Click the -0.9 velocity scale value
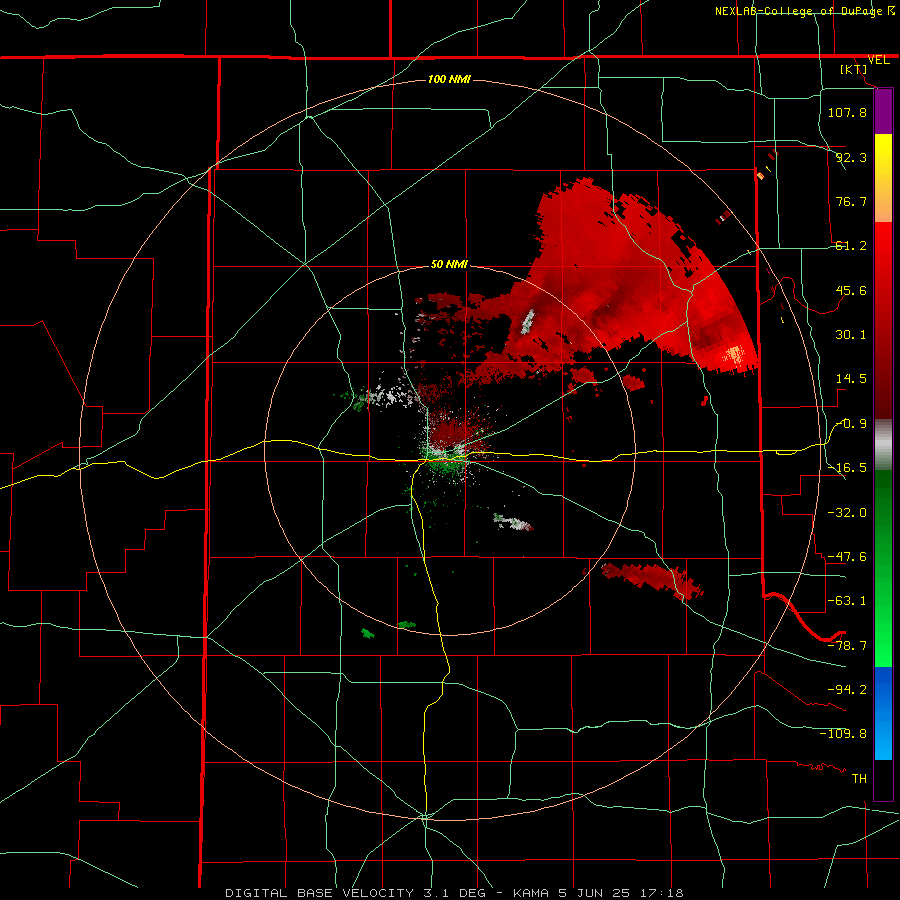The width and height of the screenshot is (900, 900). (x=851, y=424)
